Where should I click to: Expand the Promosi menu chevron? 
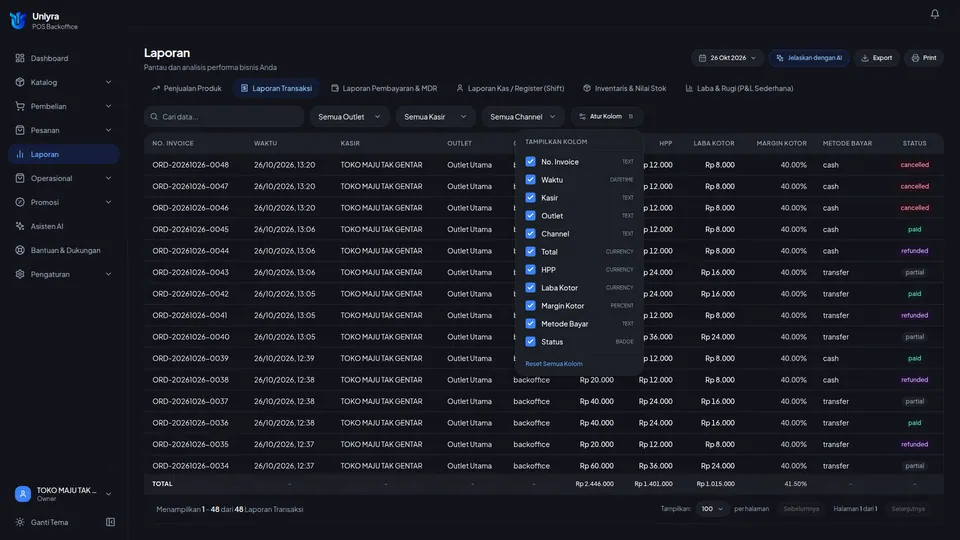coord(108,202)
